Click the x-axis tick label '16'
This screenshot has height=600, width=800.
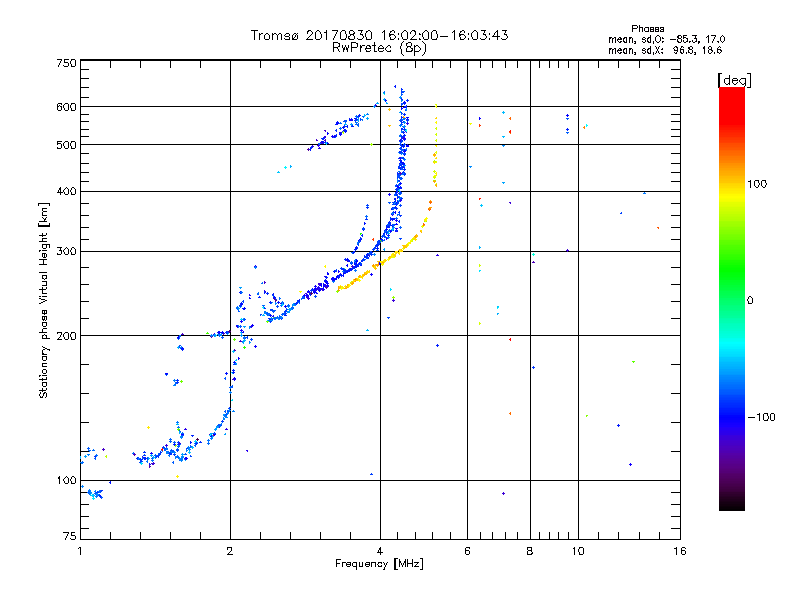click(680, 551)
